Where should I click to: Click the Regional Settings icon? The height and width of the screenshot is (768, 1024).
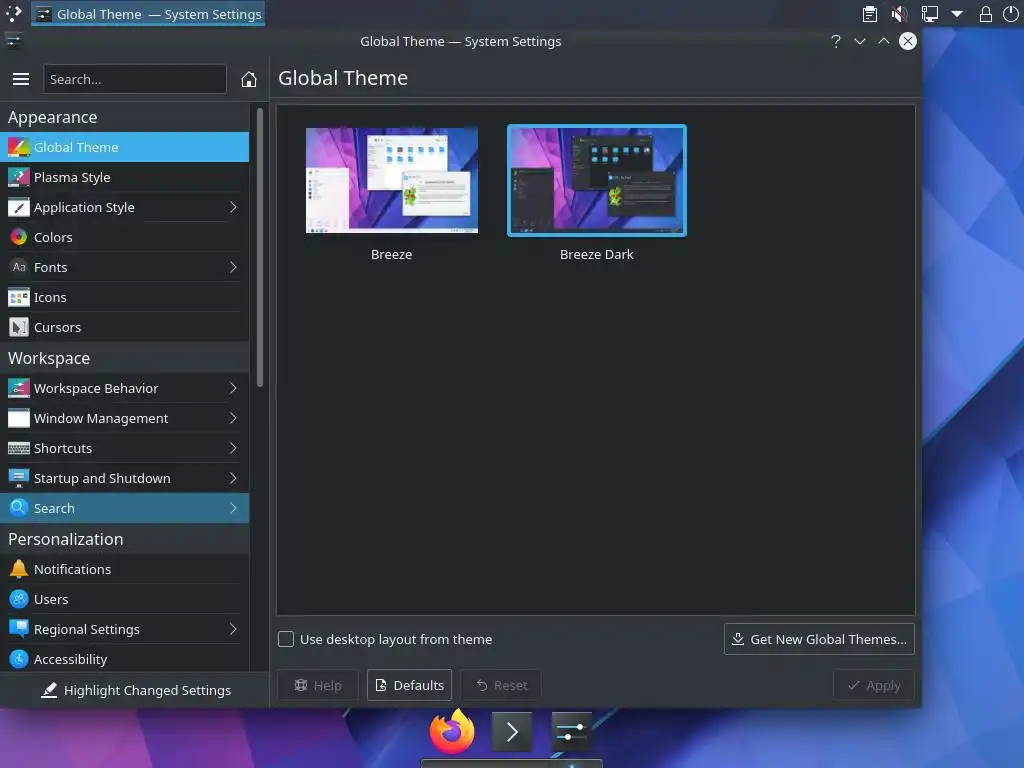click(x=18, y=630)
